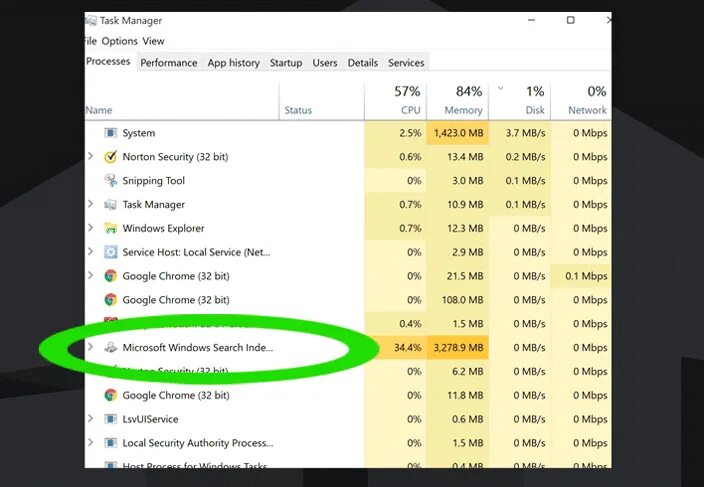
Task: Switch to the Details tab
Action: [x=363, y=63]
